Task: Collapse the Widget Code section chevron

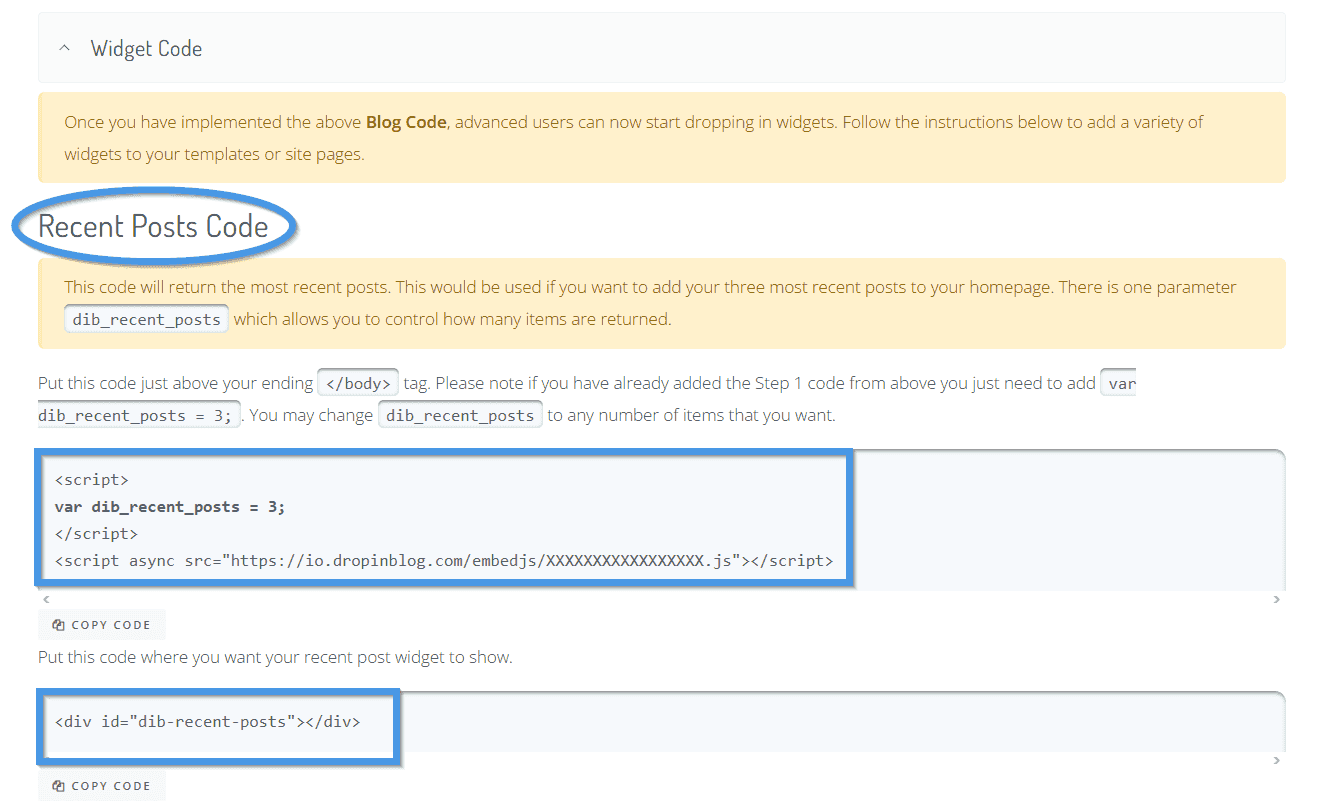Action: pos(65,48)
